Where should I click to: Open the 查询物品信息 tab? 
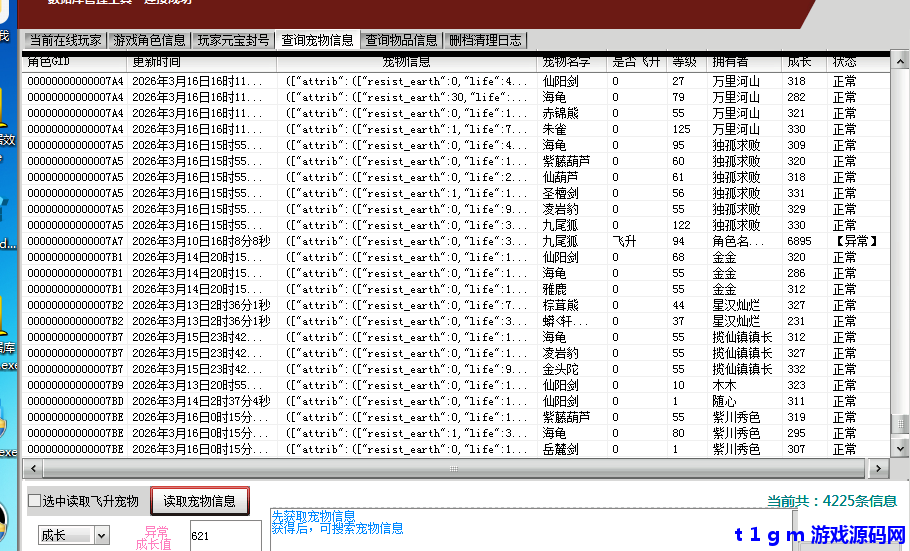coord(401,41)
